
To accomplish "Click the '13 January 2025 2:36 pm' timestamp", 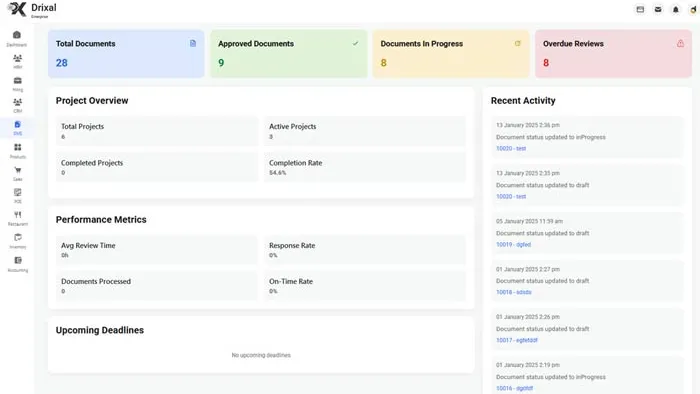I will 528,125.
